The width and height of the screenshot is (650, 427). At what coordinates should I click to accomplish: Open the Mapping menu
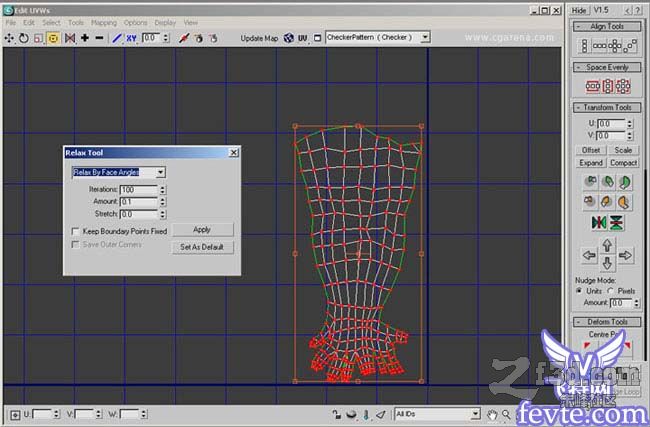tap(104, 22)
